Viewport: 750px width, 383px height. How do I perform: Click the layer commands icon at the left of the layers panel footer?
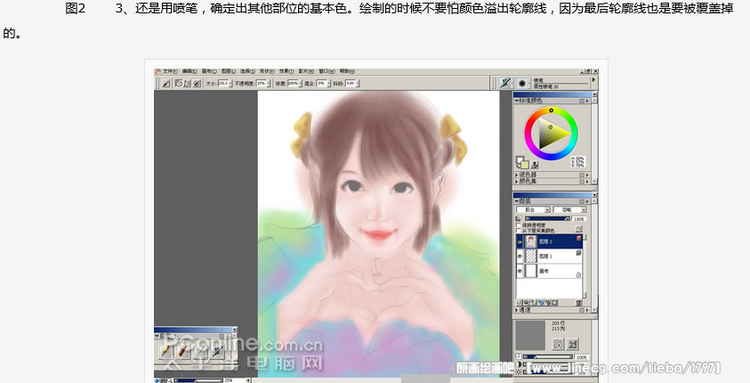point(519,303)
